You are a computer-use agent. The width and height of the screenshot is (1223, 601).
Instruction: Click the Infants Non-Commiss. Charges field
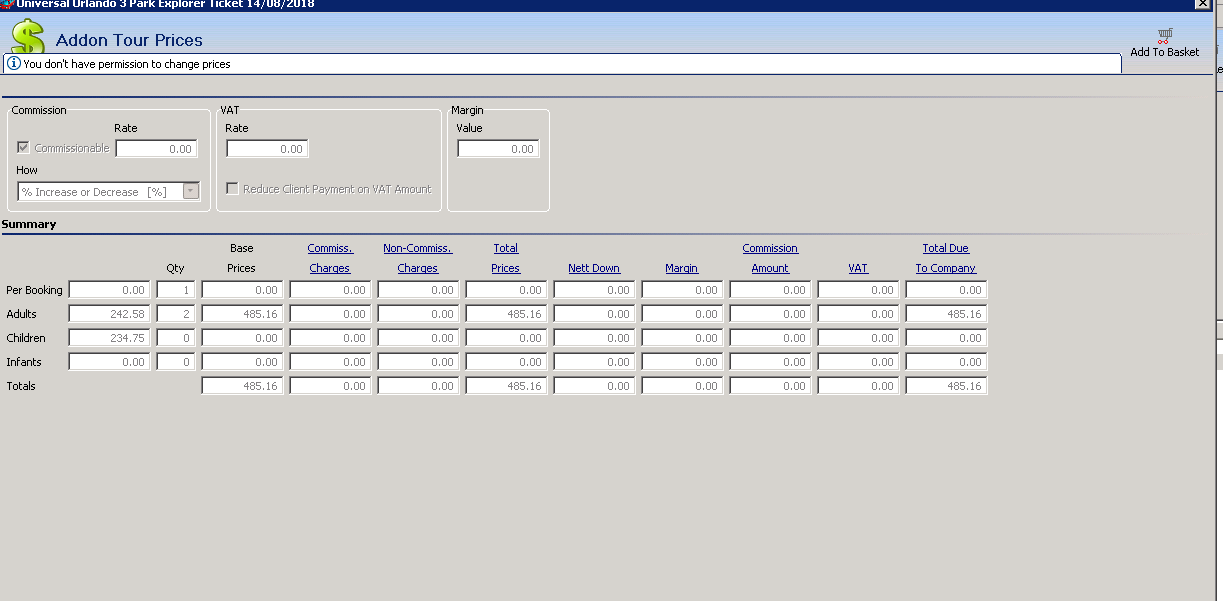[418, 362]
